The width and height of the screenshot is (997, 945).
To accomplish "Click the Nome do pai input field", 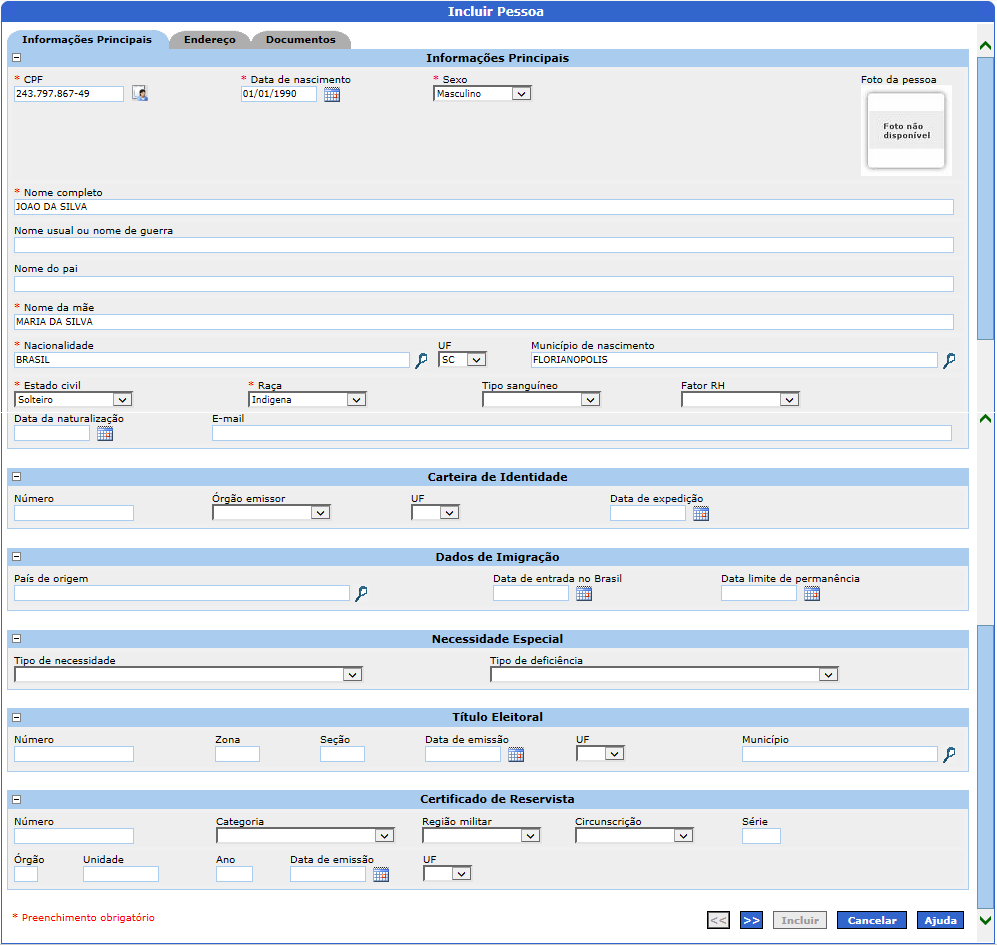I will point(483,284).
